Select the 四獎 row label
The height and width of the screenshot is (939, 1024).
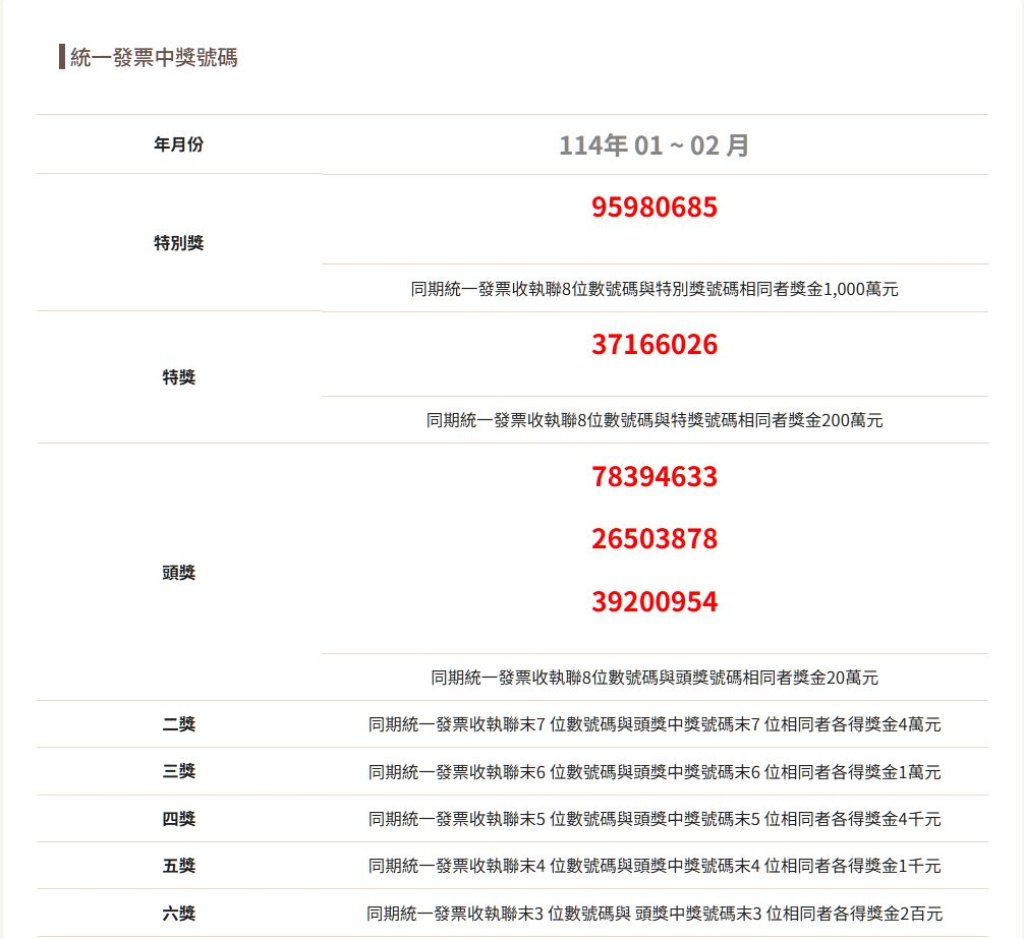click(178, 818)
